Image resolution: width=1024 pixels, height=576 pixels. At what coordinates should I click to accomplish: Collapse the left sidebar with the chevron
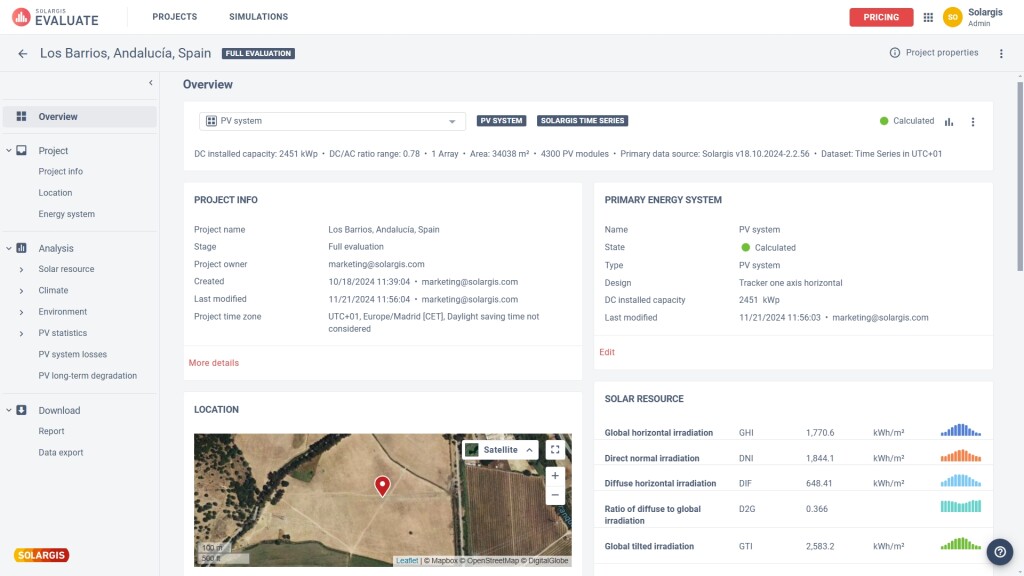click(150, 84)
